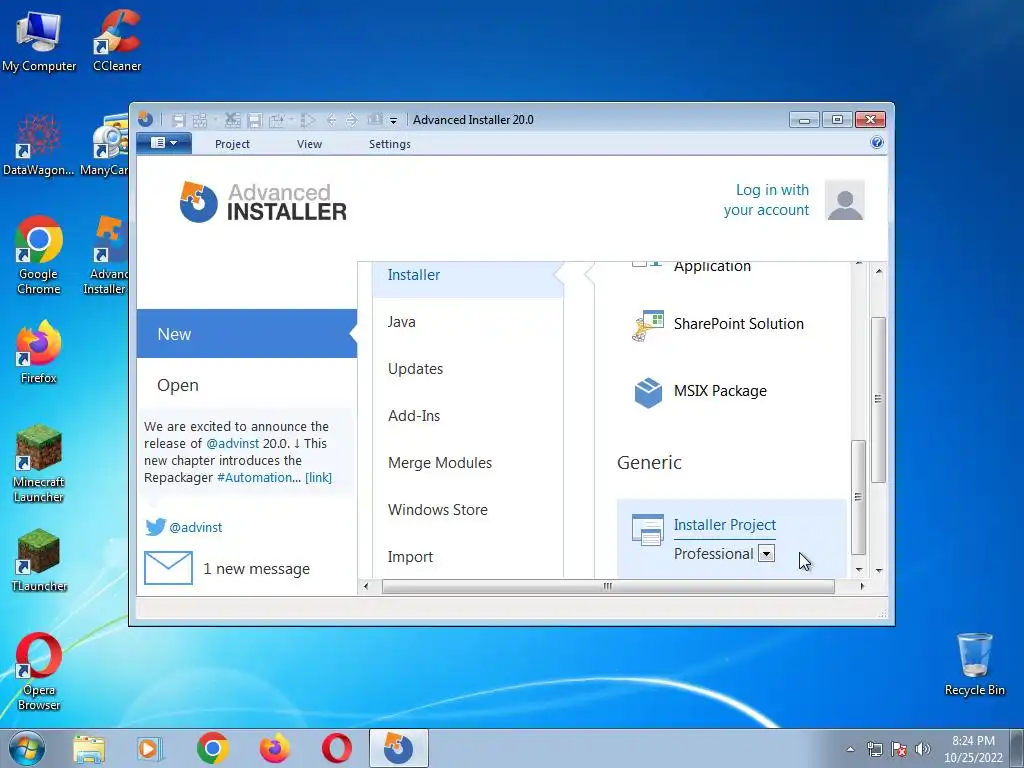Select the Recycle Bin desktop icon
The height and width of the screenshot is (768, 1024).
coord(974,665)
